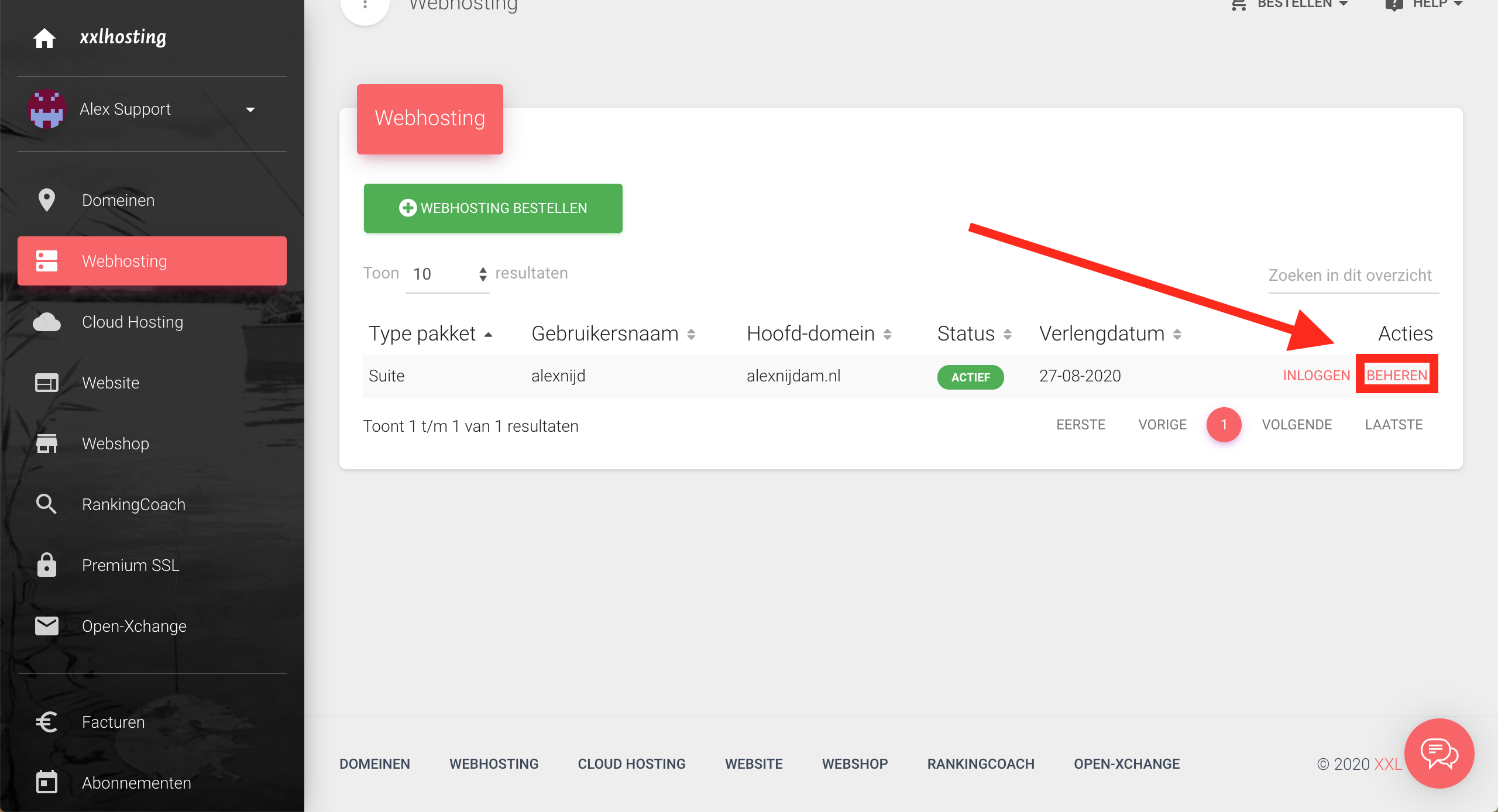Sort by Verlengdatum column
The height and width of the screenshot is (812, 1498).
[x=1110, y=333]
